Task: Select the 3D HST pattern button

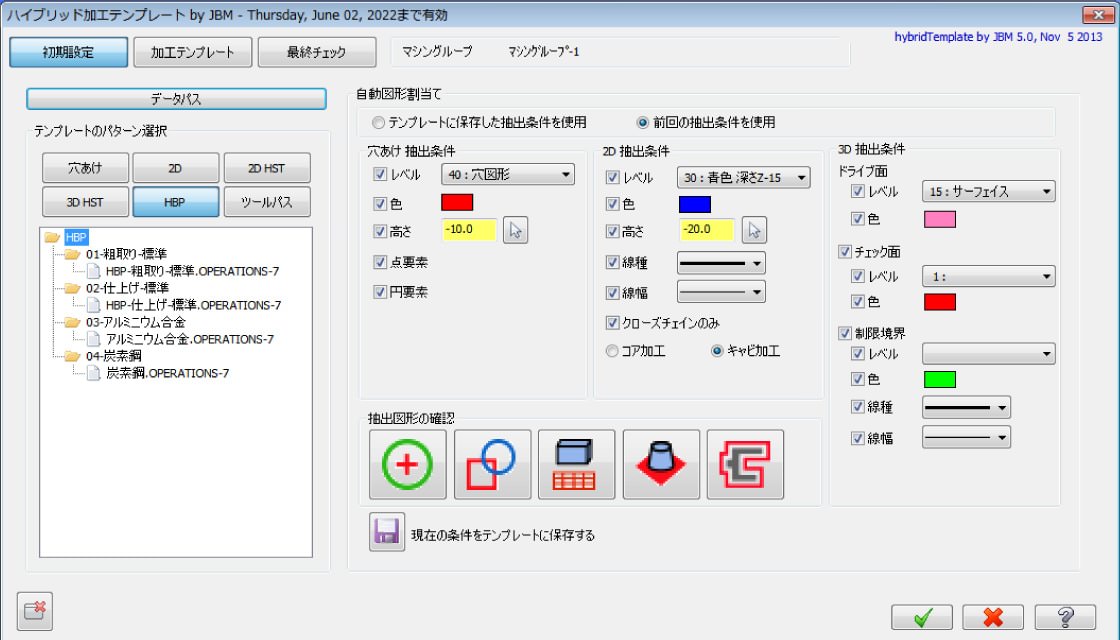Action: [85, 201]
